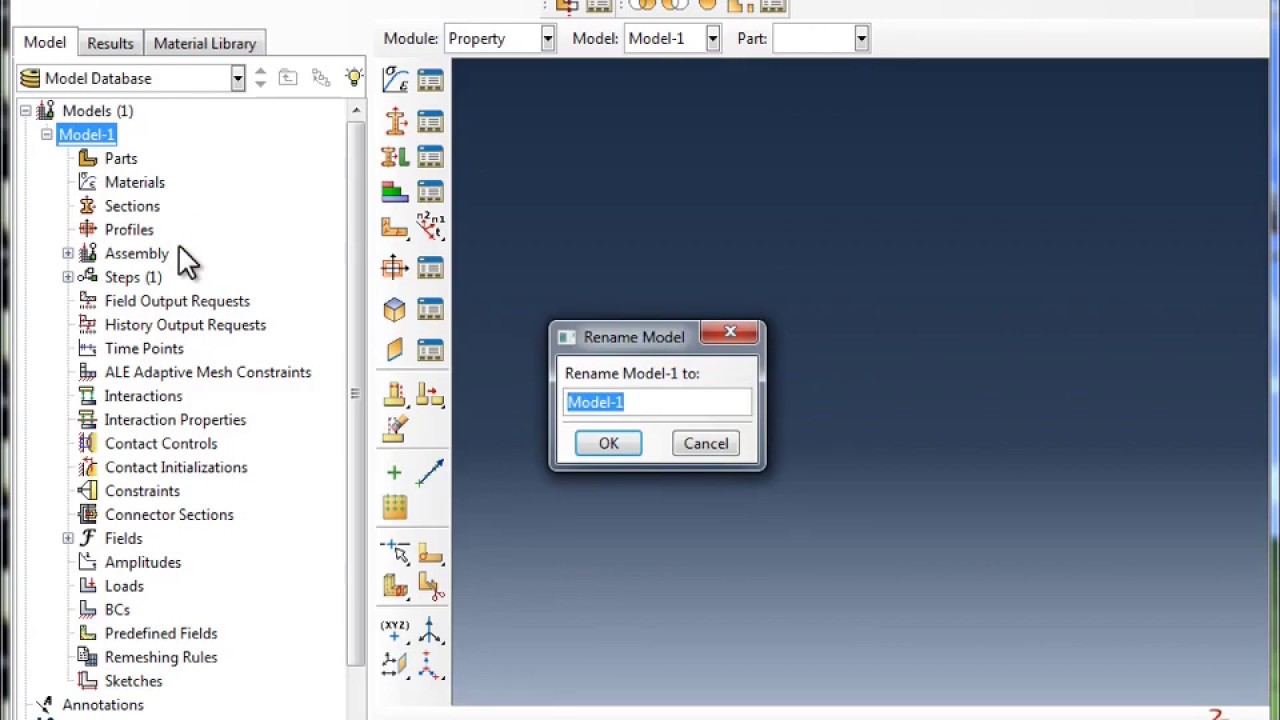Select the XYZ Create Datum CSYS icon

click(395, 630)
